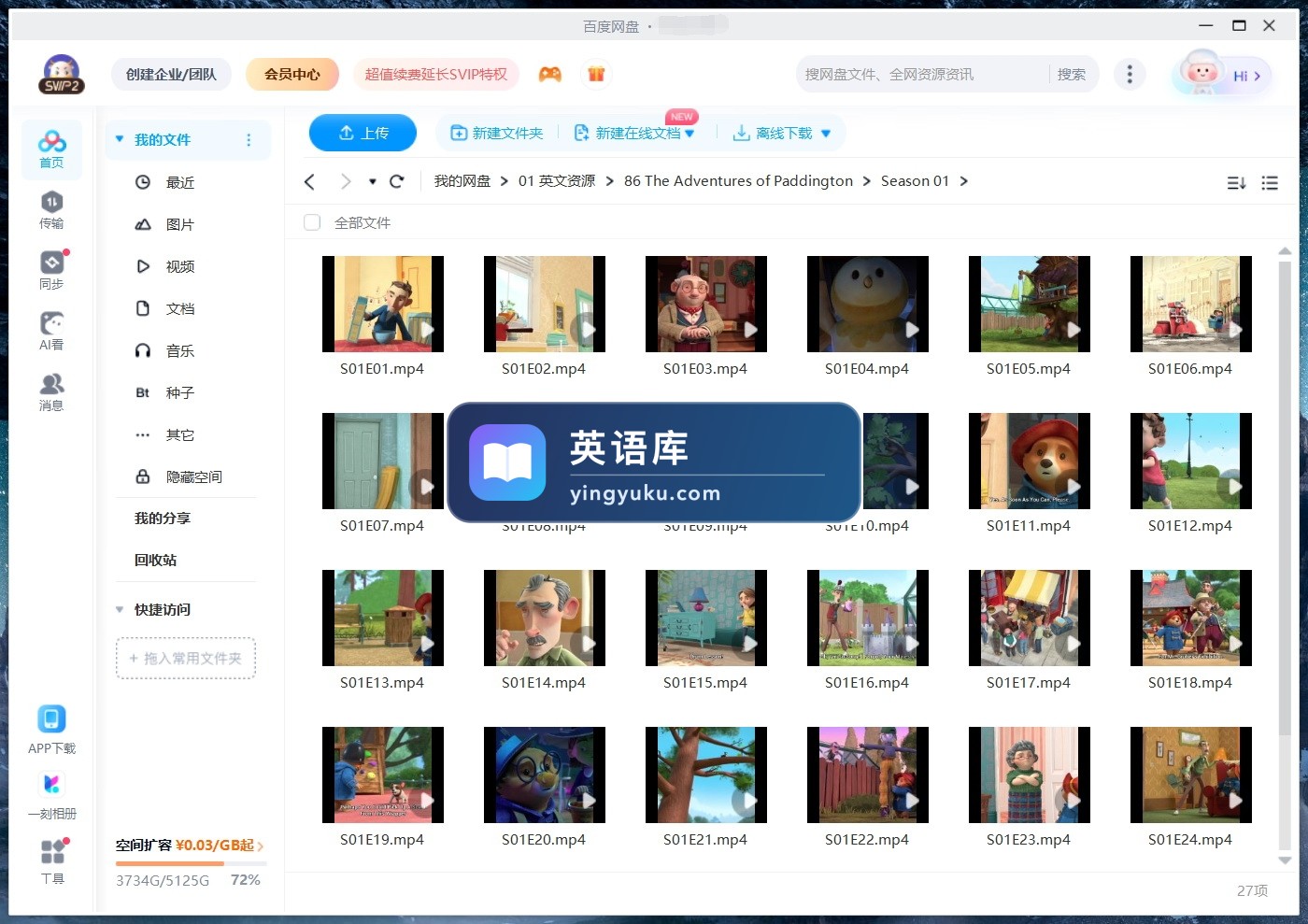Open the three-dot more options menu
This screenshot has height=924, width=1308.
[x=1130, y=74]
